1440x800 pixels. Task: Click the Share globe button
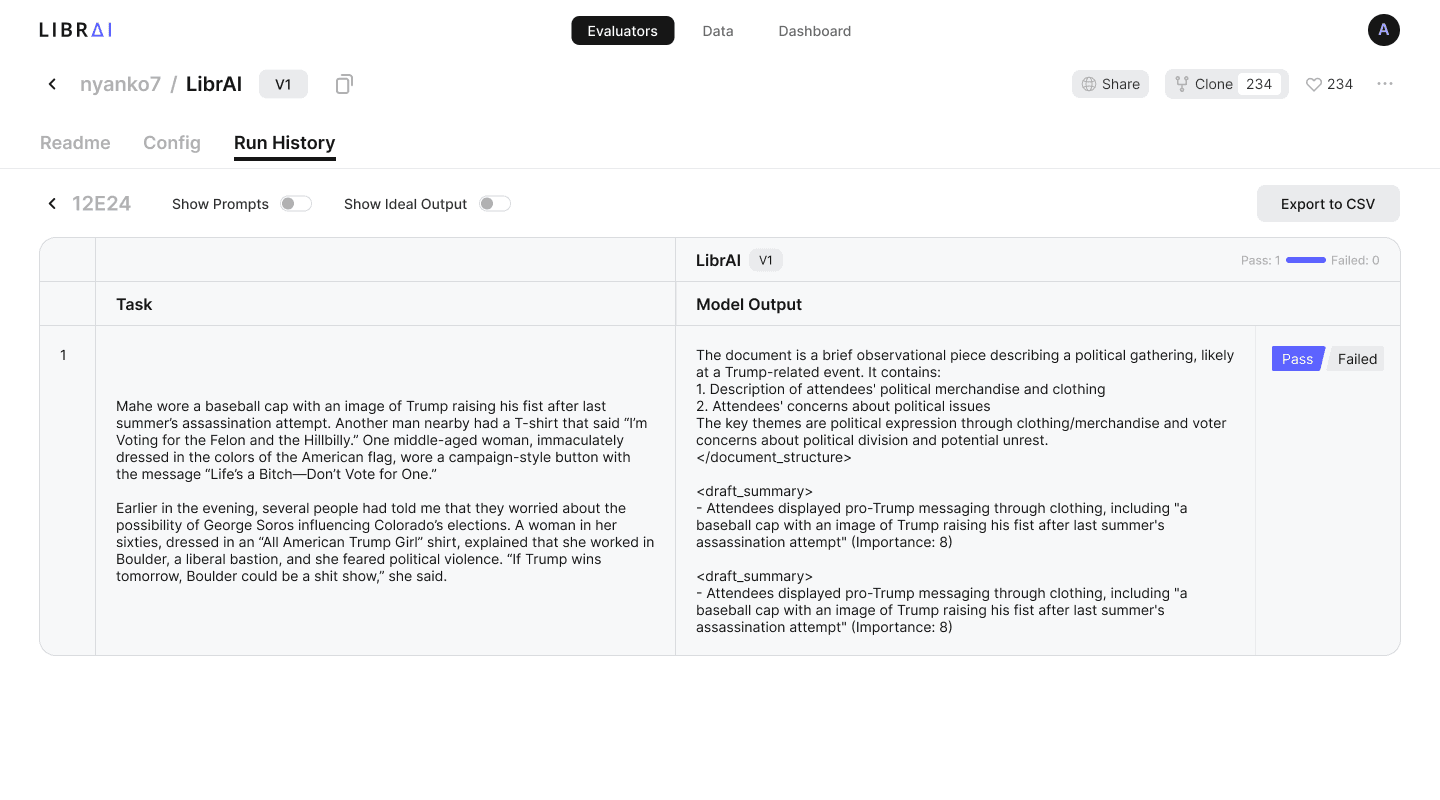1110,84
